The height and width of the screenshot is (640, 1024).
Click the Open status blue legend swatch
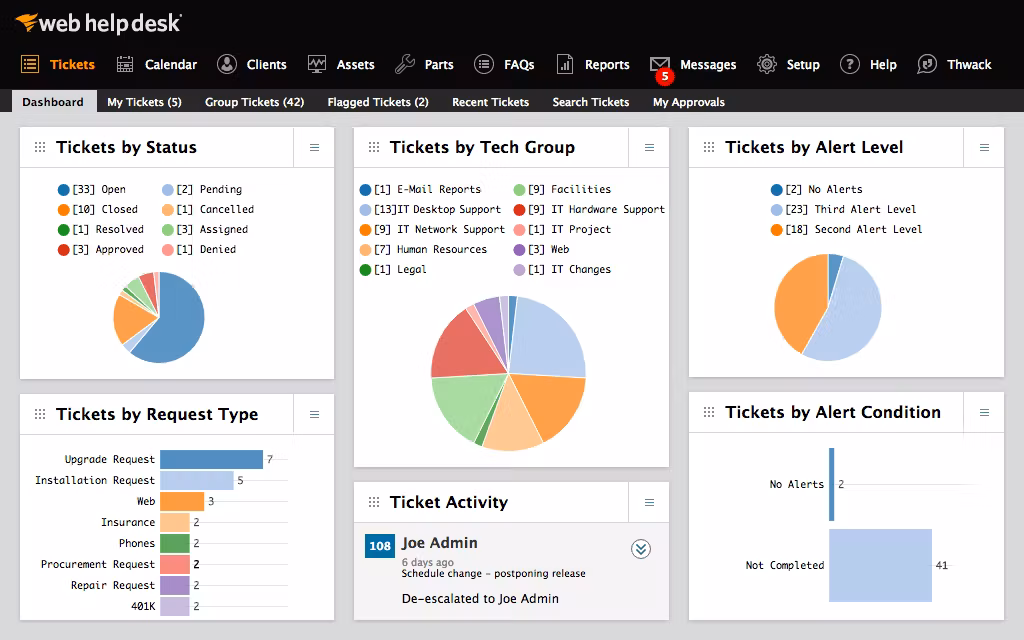(x=64, y=189)
